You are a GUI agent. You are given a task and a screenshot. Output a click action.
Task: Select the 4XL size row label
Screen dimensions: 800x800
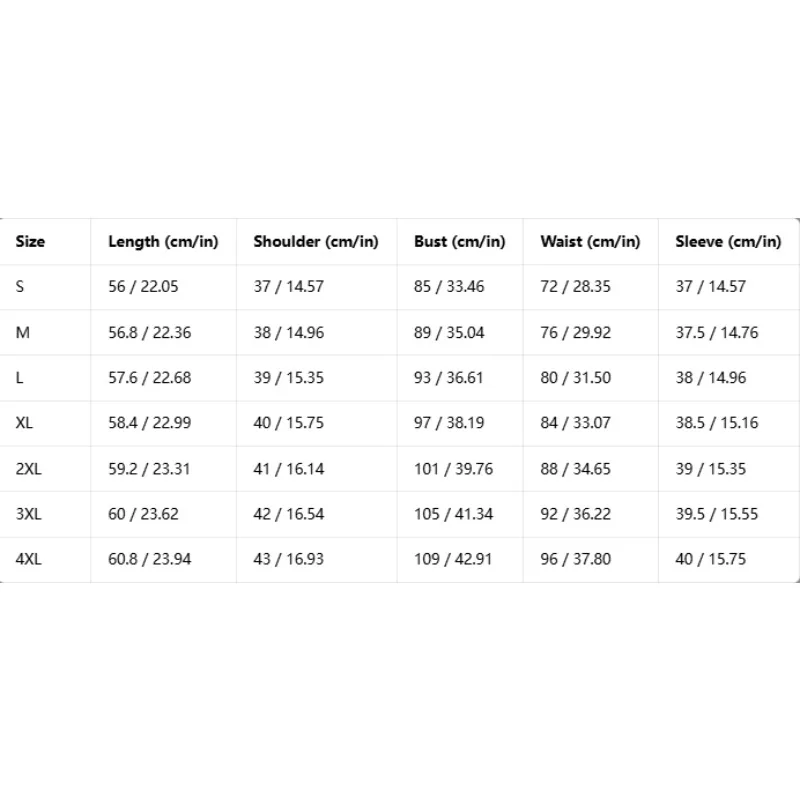(x=29, y=559)
